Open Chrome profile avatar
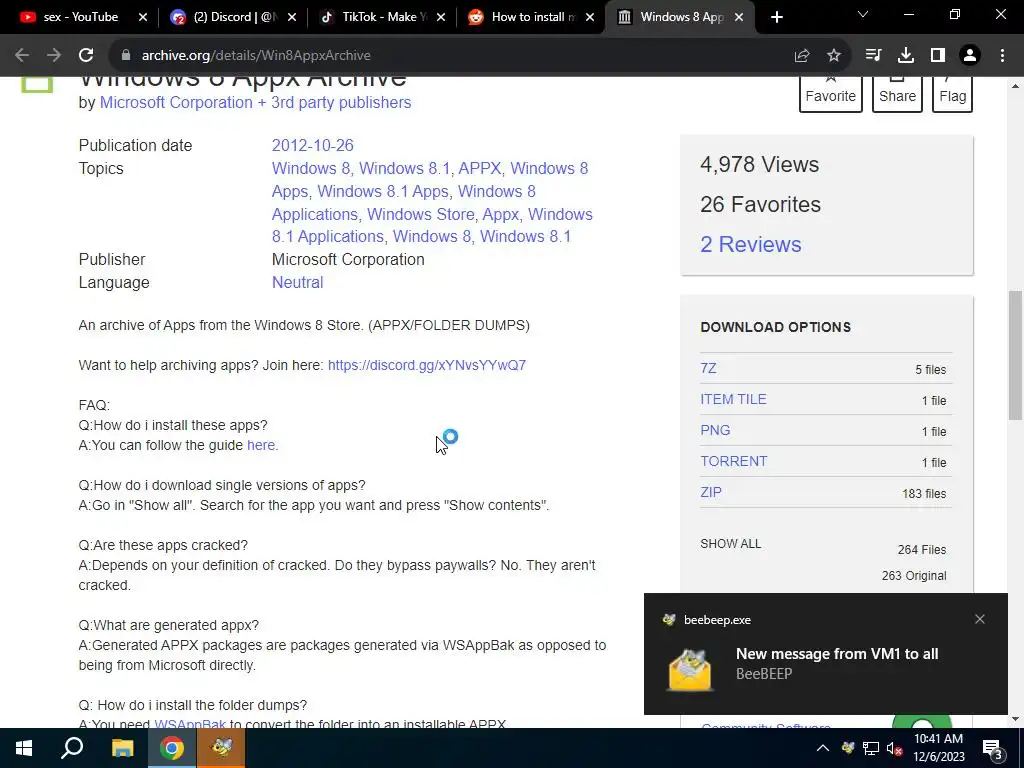The image size is (1024, 768). click(x=970, y=56)
